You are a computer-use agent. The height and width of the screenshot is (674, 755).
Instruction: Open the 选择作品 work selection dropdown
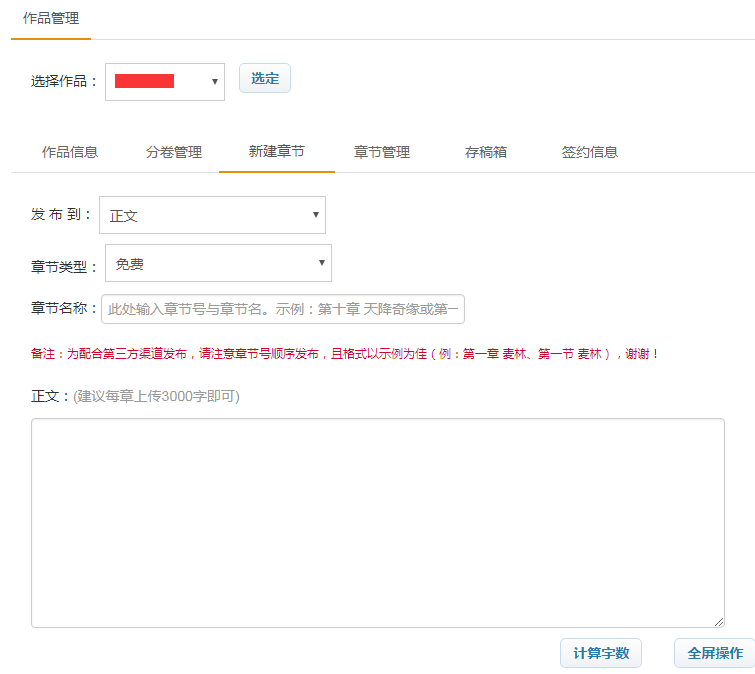click(x=165, y=82)
